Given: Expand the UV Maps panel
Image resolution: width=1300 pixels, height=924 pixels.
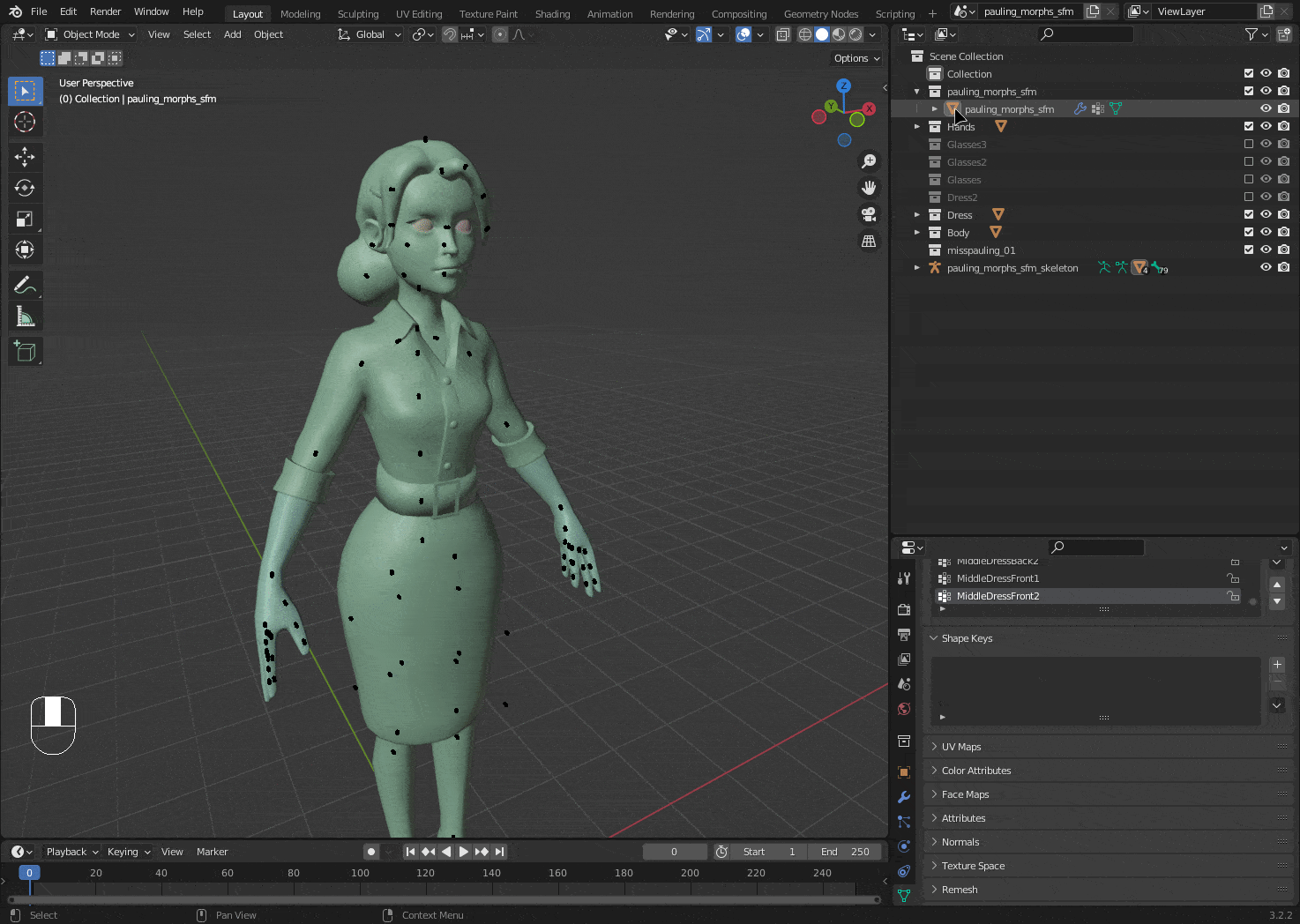Looking at the screenshot, I should [960, 747].
